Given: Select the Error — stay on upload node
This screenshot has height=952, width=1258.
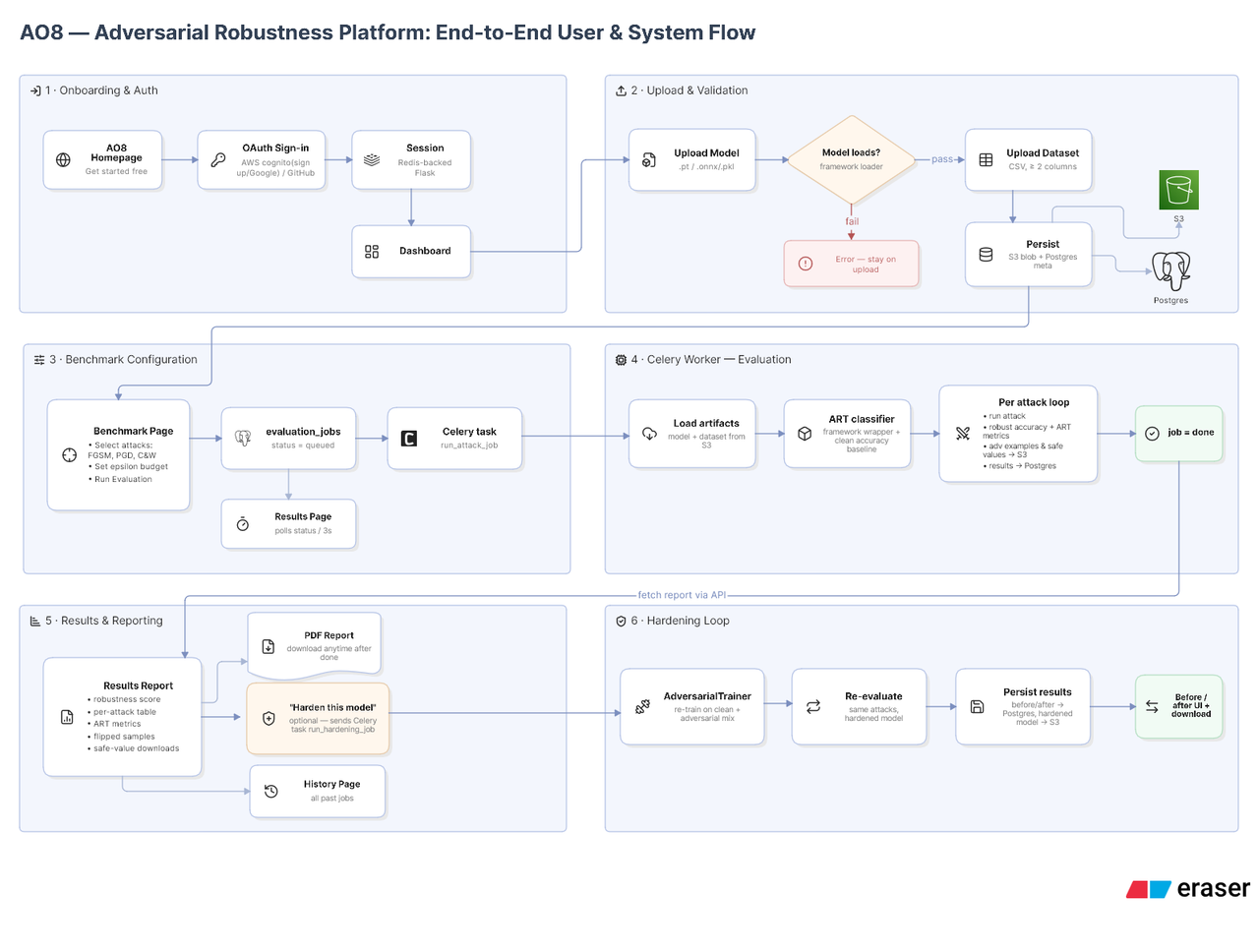Looking at the screenshot, I should tap(851, 264).
